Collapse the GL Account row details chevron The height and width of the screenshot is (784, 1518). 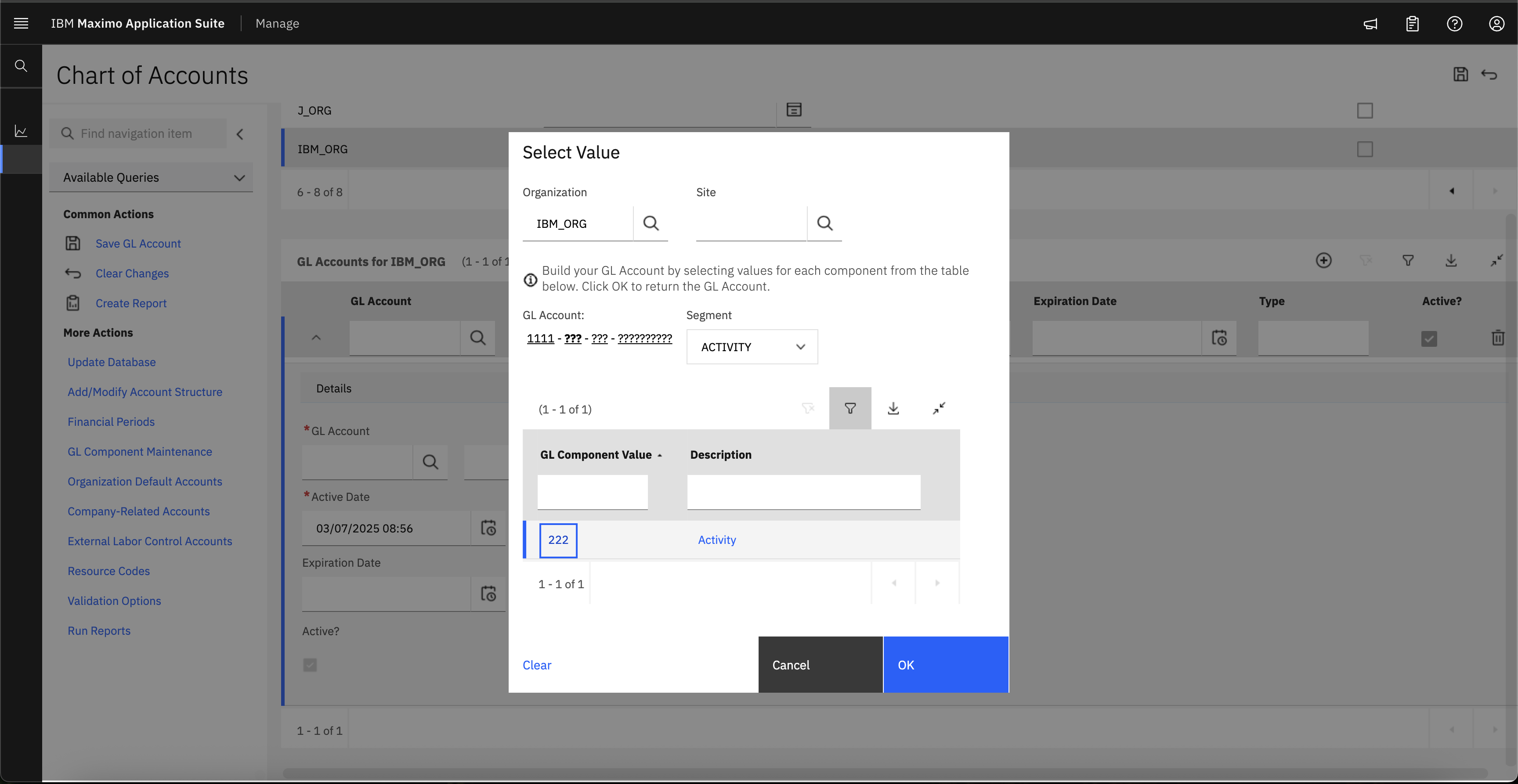click(316, 338)
